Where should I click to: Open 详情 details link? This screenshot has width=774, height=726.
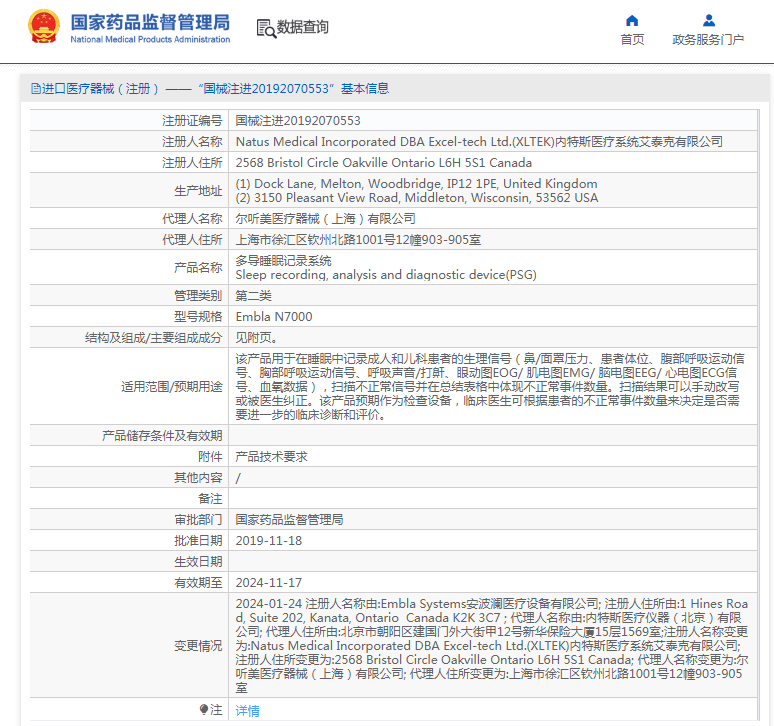[247, 710]
